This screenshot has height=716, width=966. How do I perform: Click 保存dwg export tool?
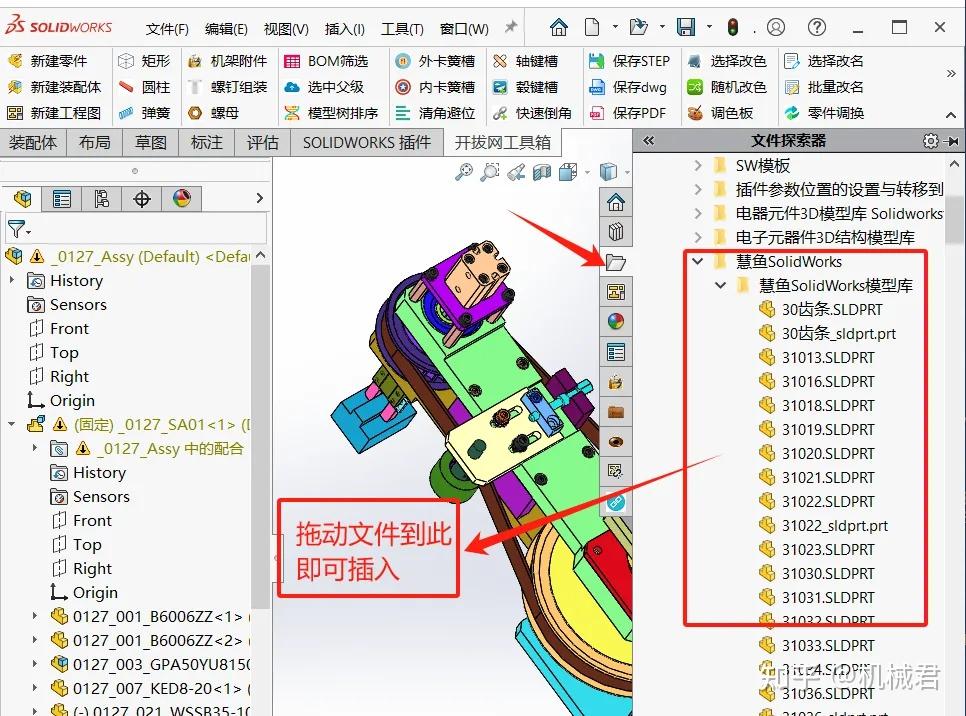pyautogui.click(x=628, y=87)
